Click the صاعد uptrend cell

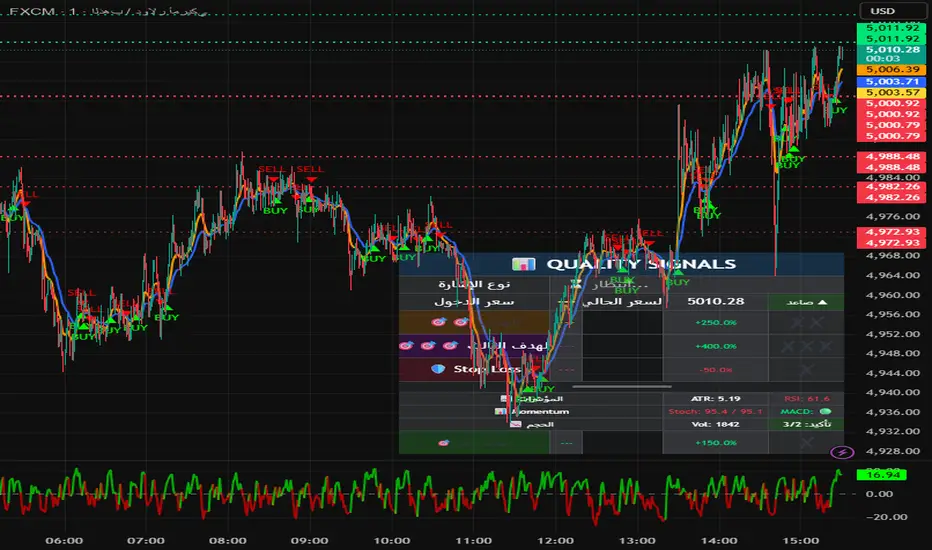pyautogui.click(x=807, y=302)
